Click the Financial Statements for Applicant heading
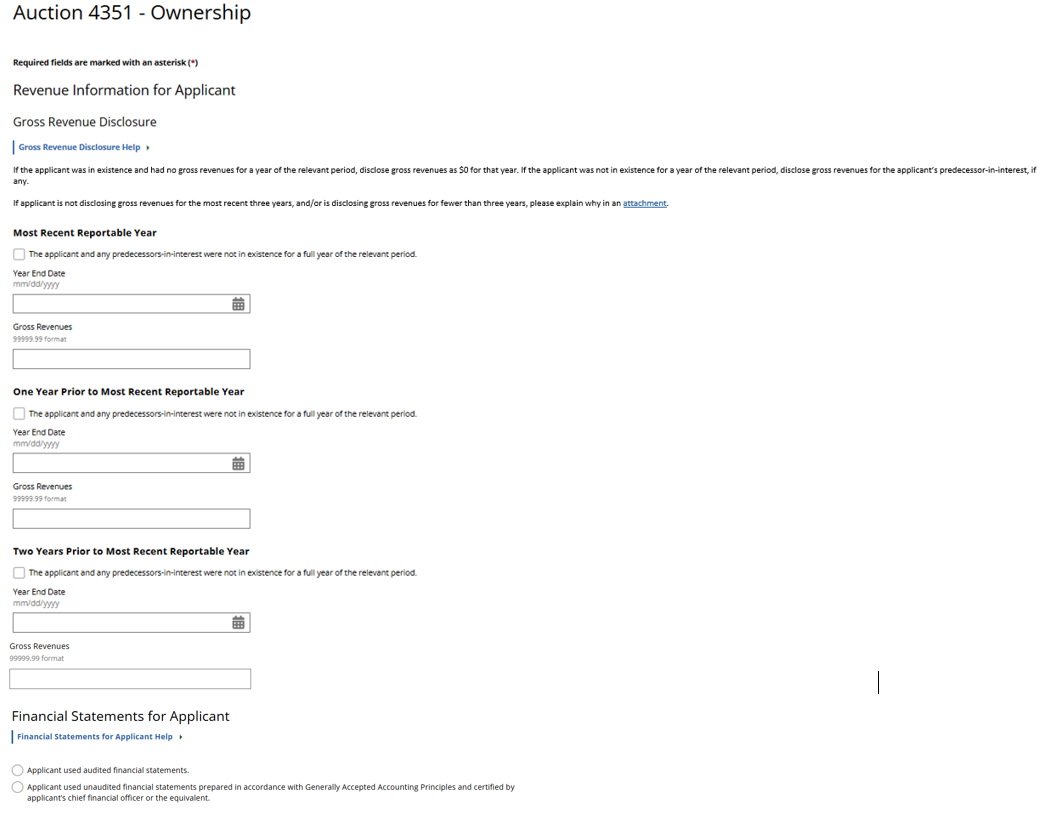This screenshot has height=814, width=1051. pyautogui.click(x=121, y=716)
